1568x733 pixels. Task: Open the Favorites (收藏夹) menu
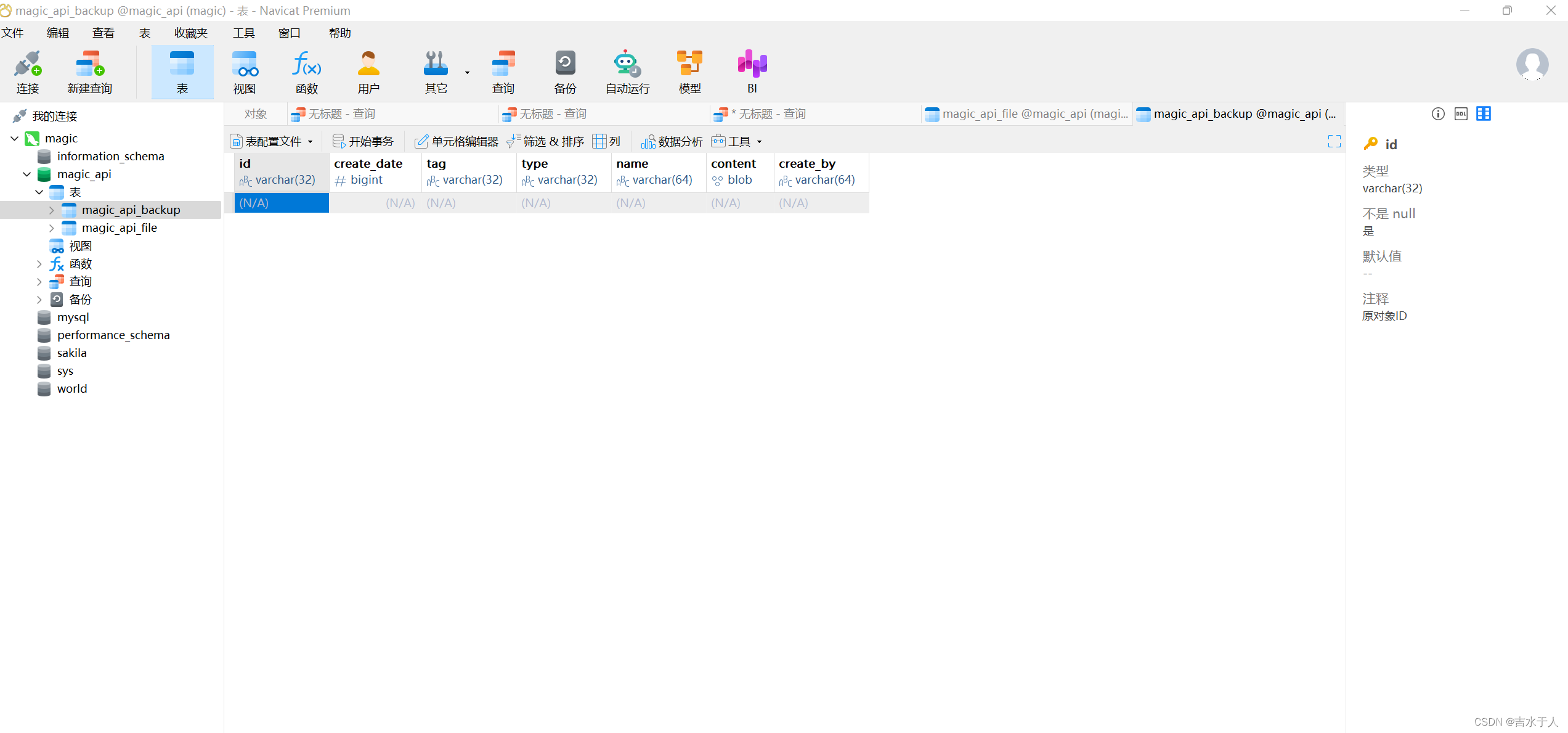[x=190, y=33]
